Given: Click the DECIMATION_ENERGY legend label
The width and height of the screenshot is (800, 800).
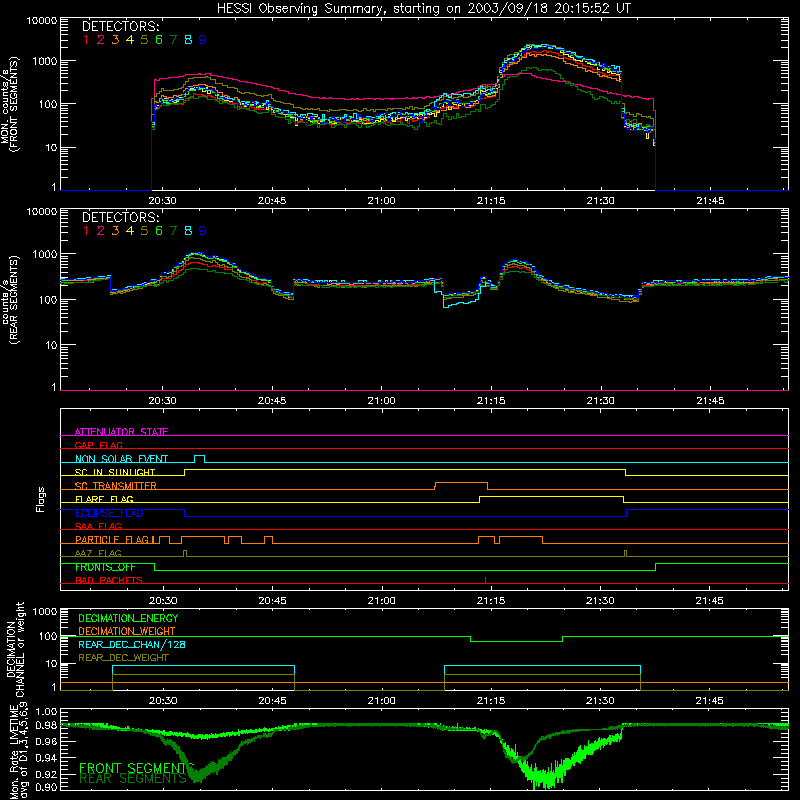Looking at the screenshot, I should coord(128,618).
